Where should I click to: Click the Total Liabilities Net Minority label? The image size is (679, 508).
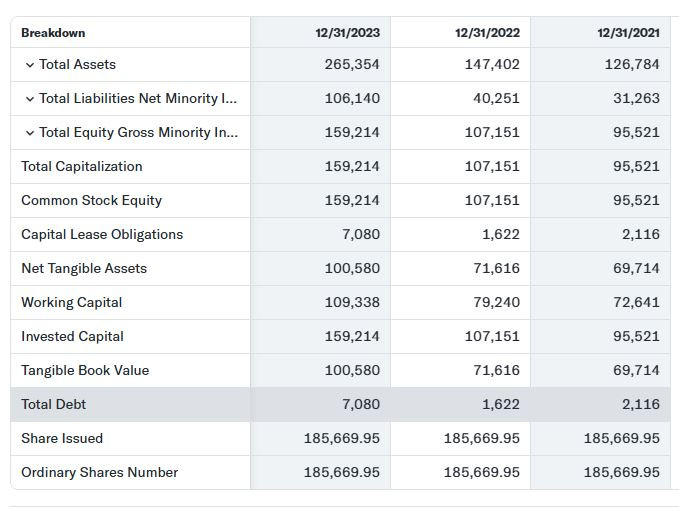pos(138,98)
